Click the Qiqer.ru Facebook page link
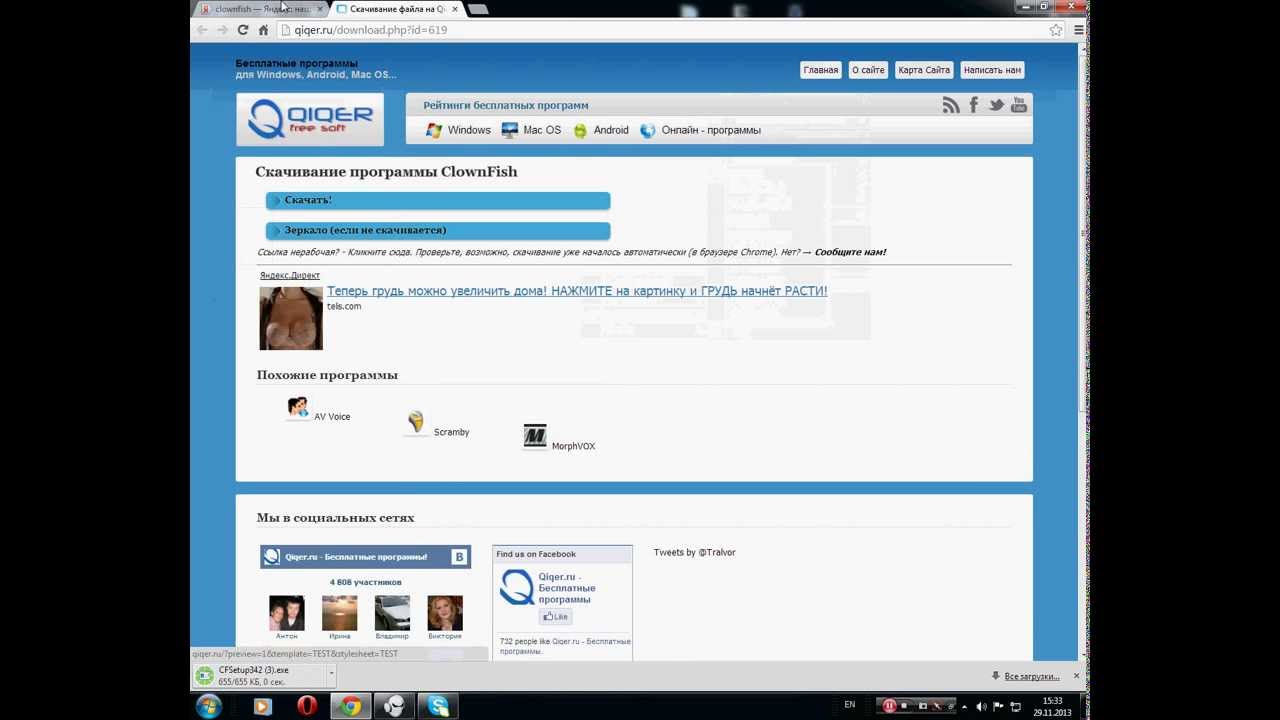The image size is (1280, 720). (567, 588)
